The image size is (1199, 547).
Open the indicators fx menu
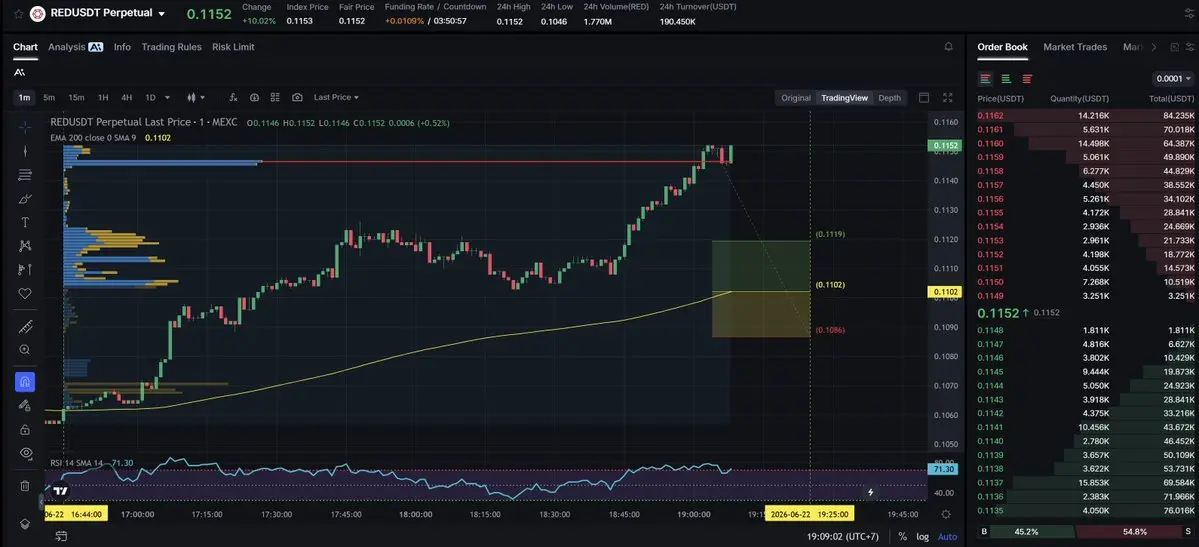coord(233,97)
